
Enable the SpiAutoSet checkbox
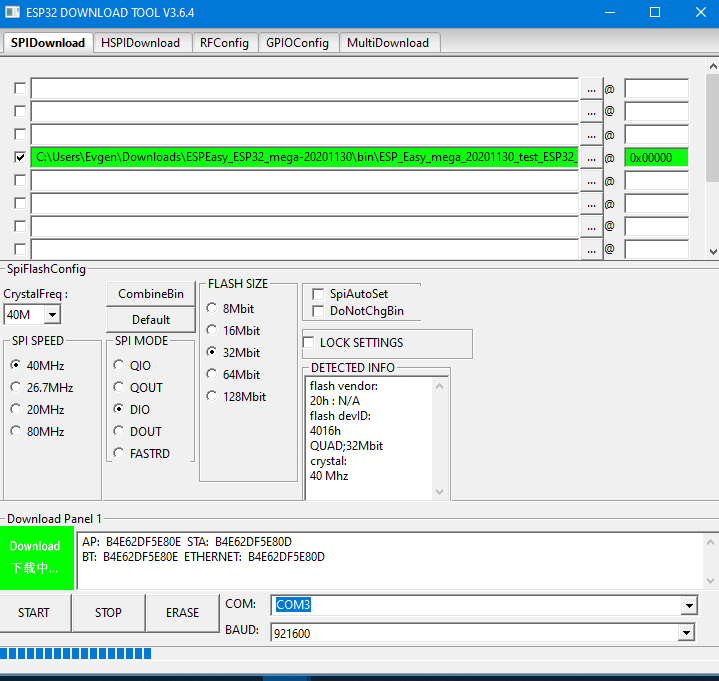[x=318, y=294]
